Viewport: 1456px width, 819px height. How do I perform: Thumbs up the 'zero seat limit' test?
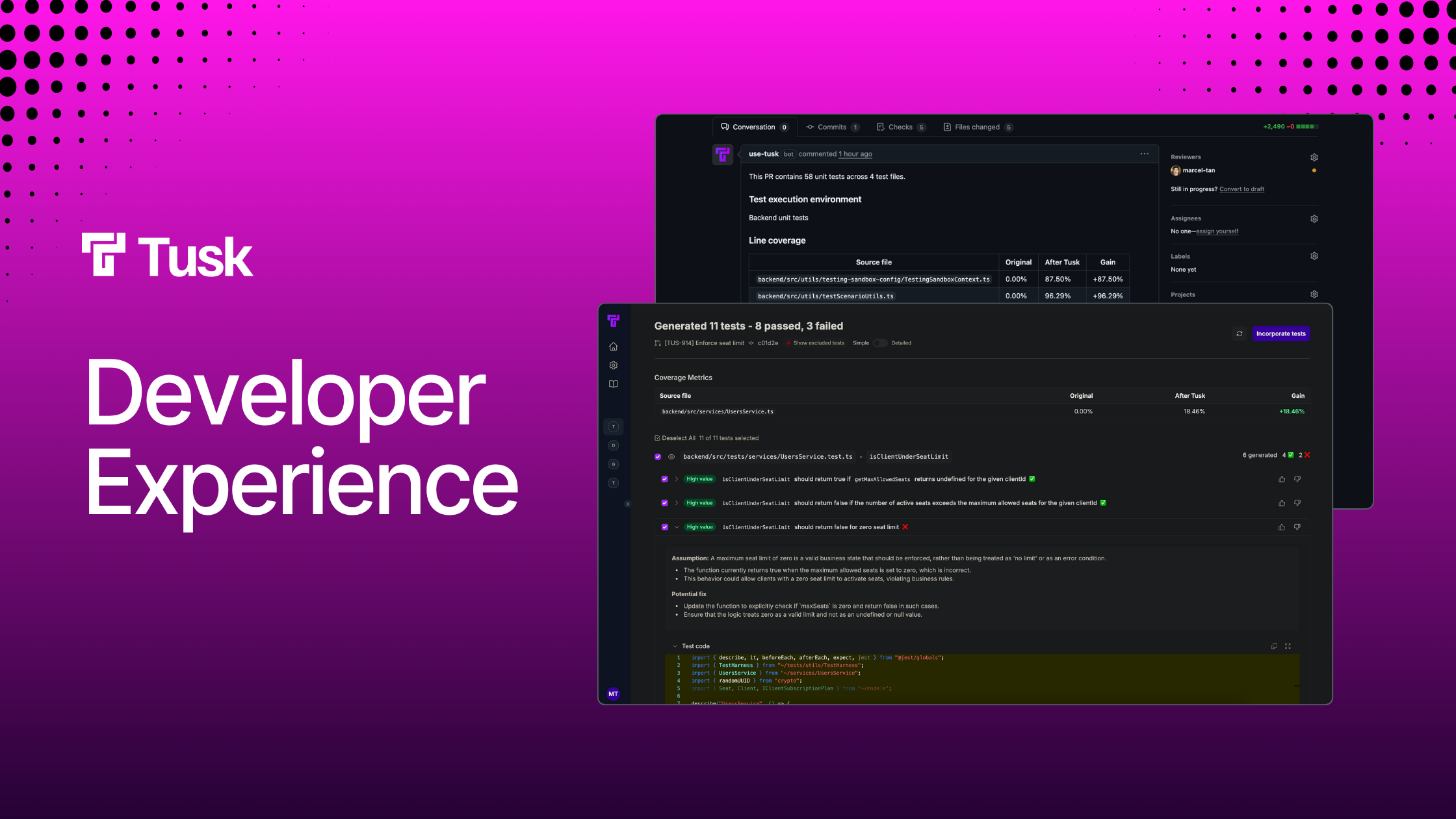[1282, 527]
